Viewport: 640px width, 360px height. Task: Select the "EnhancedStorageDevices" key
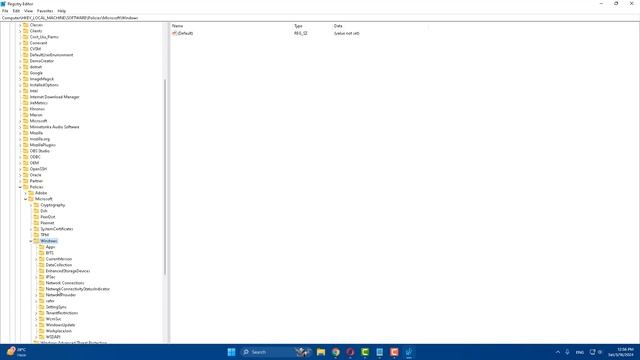(x=68, y=271)
